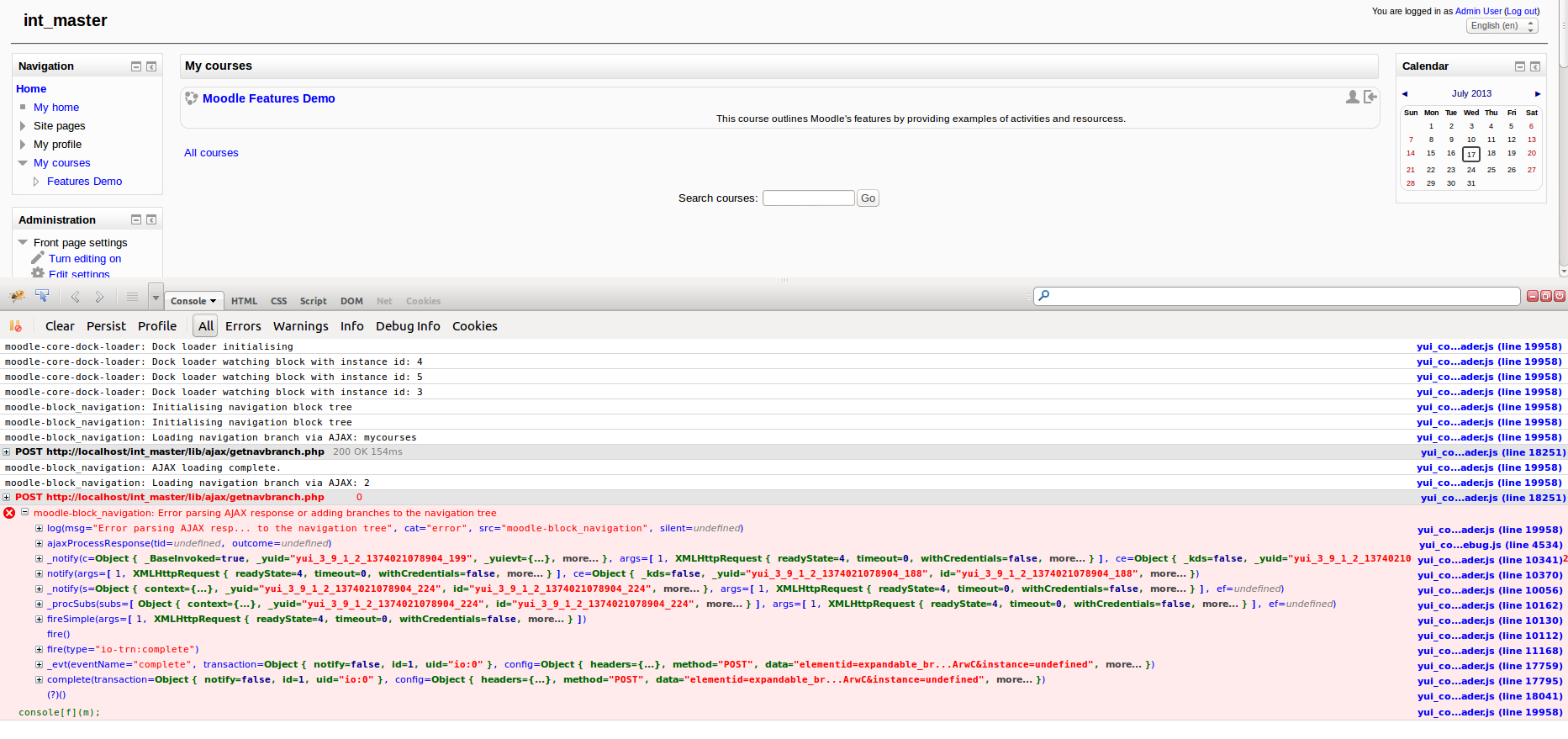Open the Moodle Features Demo course link
The image size is (1568, 739).
click(269, 98)
